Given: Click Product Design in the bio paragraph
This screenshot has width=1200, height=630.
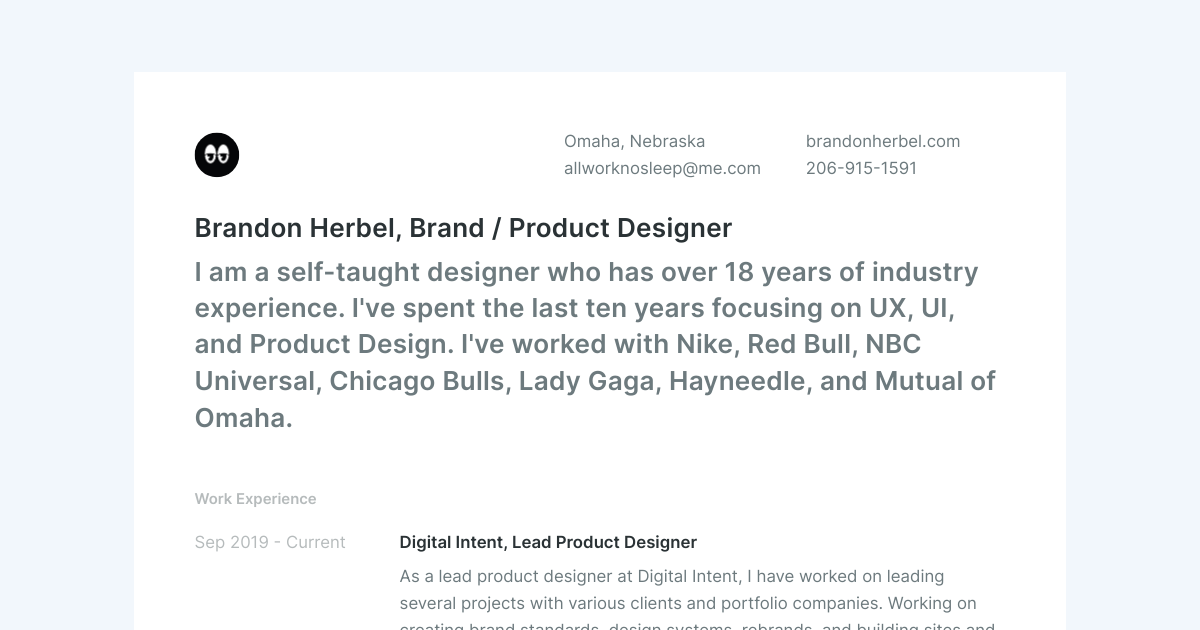Looking at the screenshot, I should click(x=347, y=344).
